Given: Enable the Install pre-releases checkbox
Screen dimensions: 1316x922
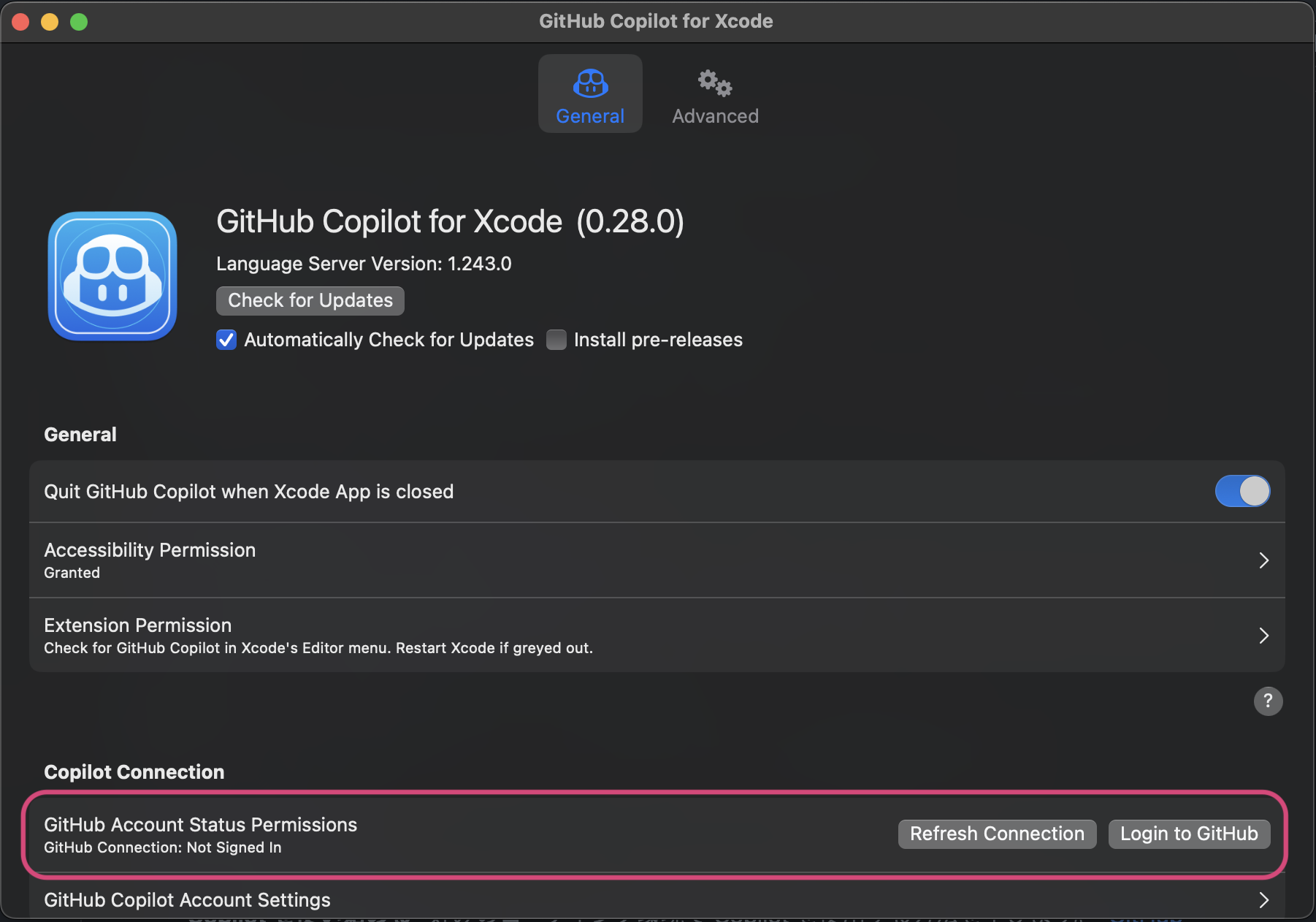Looking at the screenshot, I should 556,340.
